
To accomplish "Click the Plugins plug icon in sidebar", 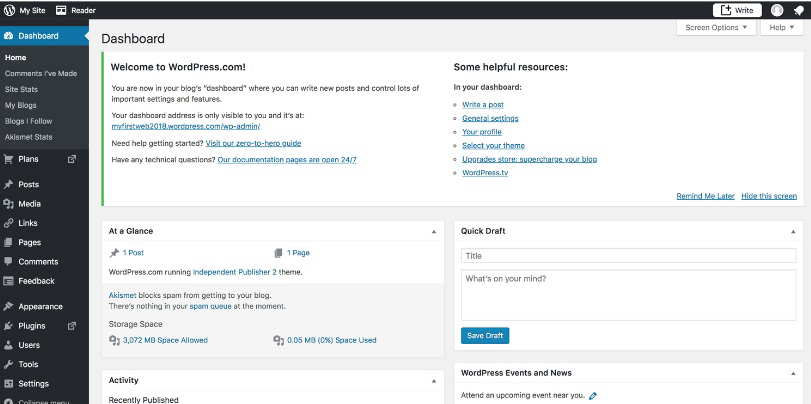I will coord(8,326).
